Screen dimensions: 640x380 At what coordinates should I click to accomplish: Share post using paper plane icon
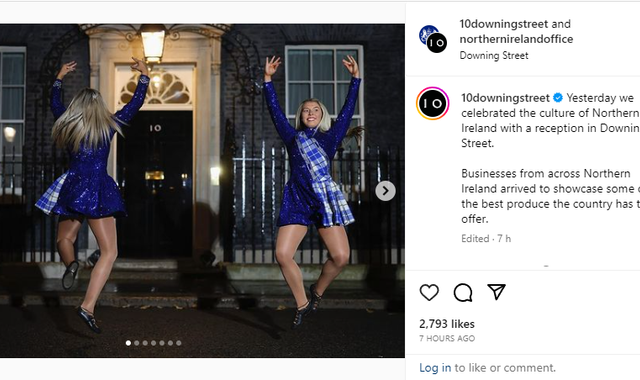[x=496, y=292]
